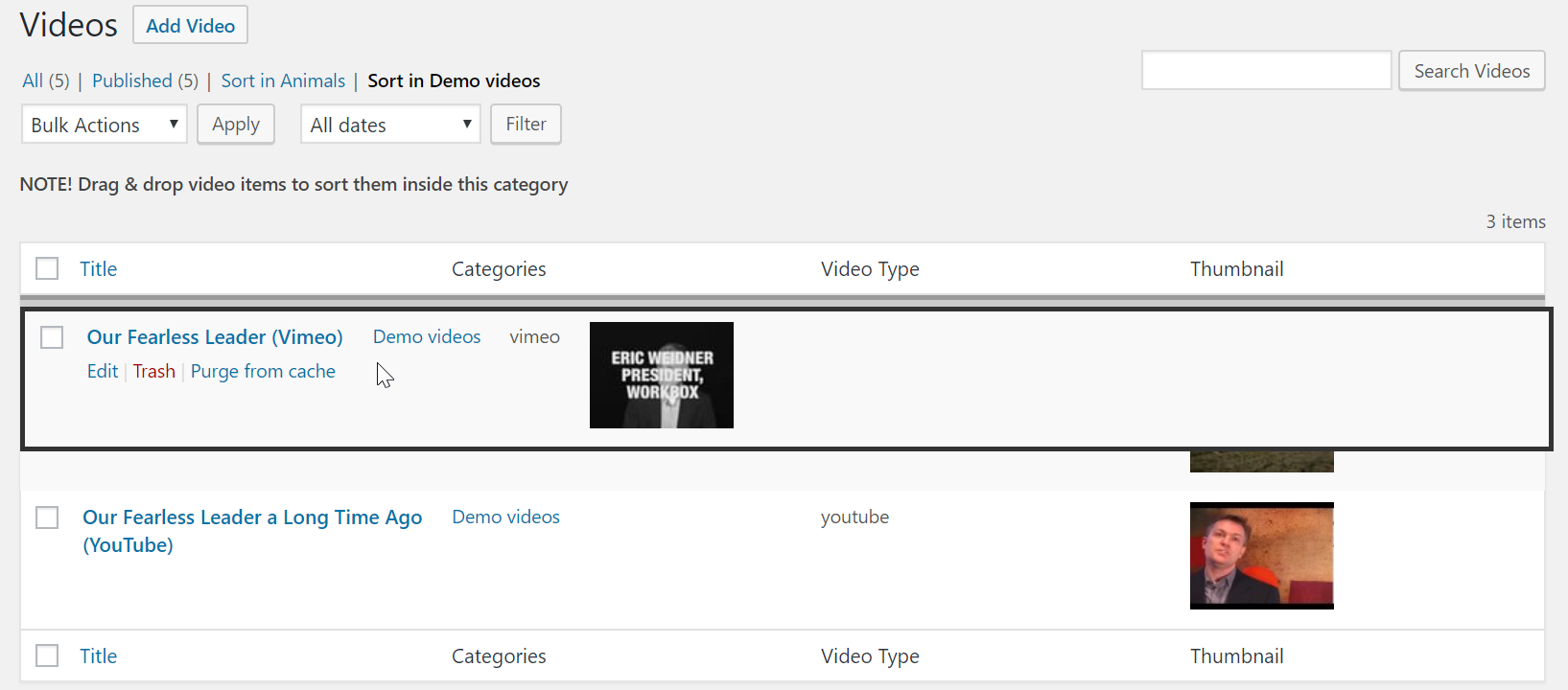Image resolution: width=1568 pixels, height=690 pixels.
Task: Focus the video search input field
Action: (1265, 71)
